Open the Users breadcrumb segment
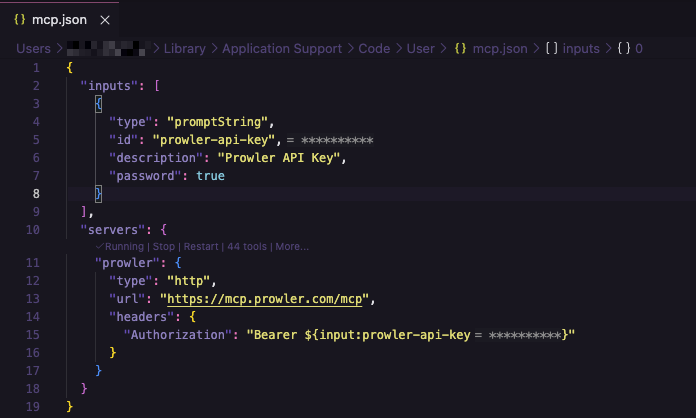This screenshot has height=418, width=696. click(x=33, y=48)
